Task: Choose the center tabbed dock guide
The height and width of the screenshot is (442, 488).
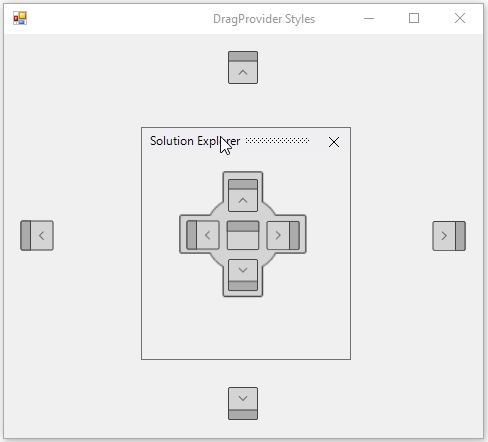Action: click(x=243, y=235)
